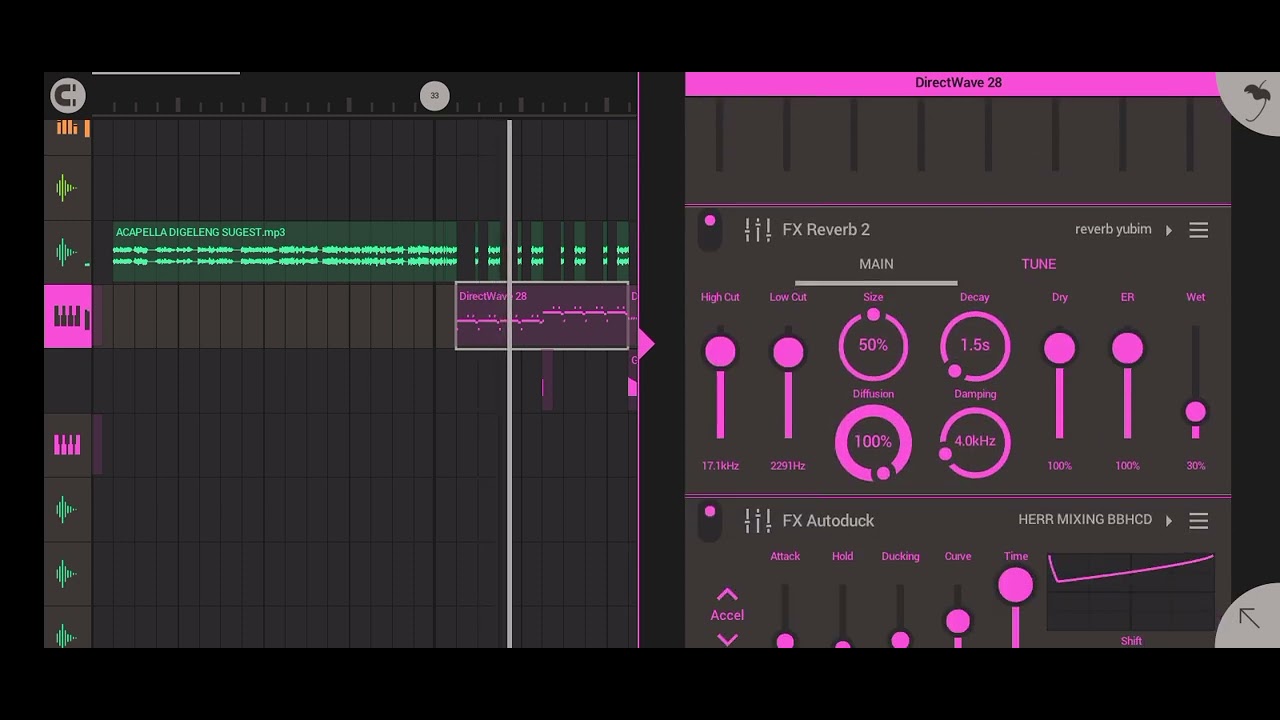Select the ACAPELLA audio track waveform icon
Viewport: 1280px width, 720px height.
point(67,252)
